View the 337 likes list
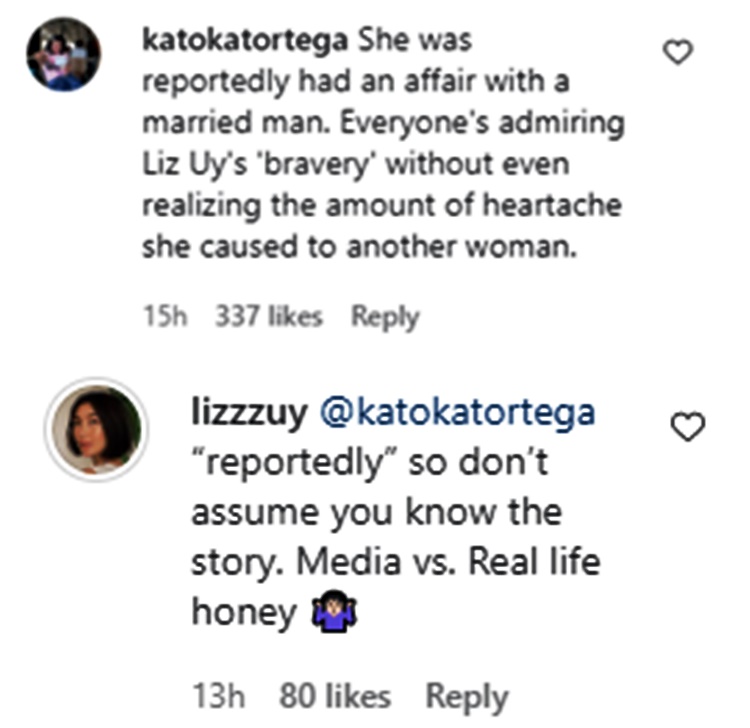750x728 pixels. tap(268, 317)
